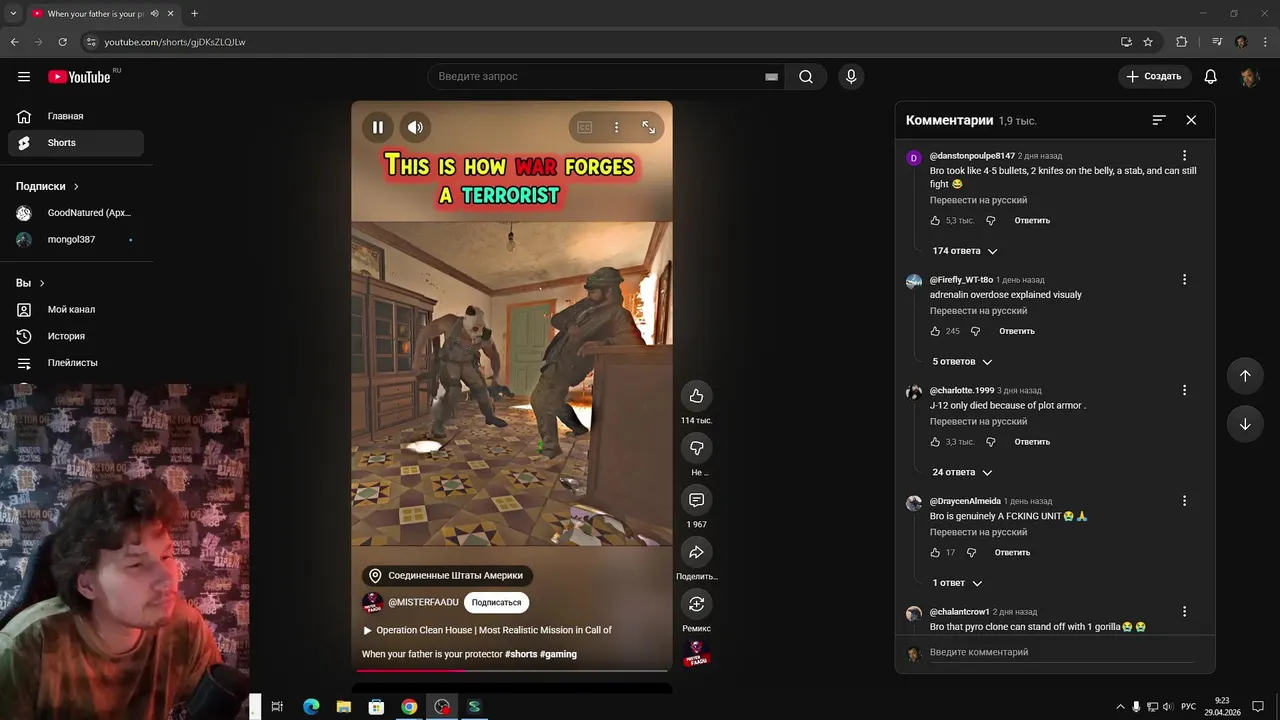Open Chrome extensions puzzle icon
This screenshot has width=1280, height=720.
(x=1182, y=42)
